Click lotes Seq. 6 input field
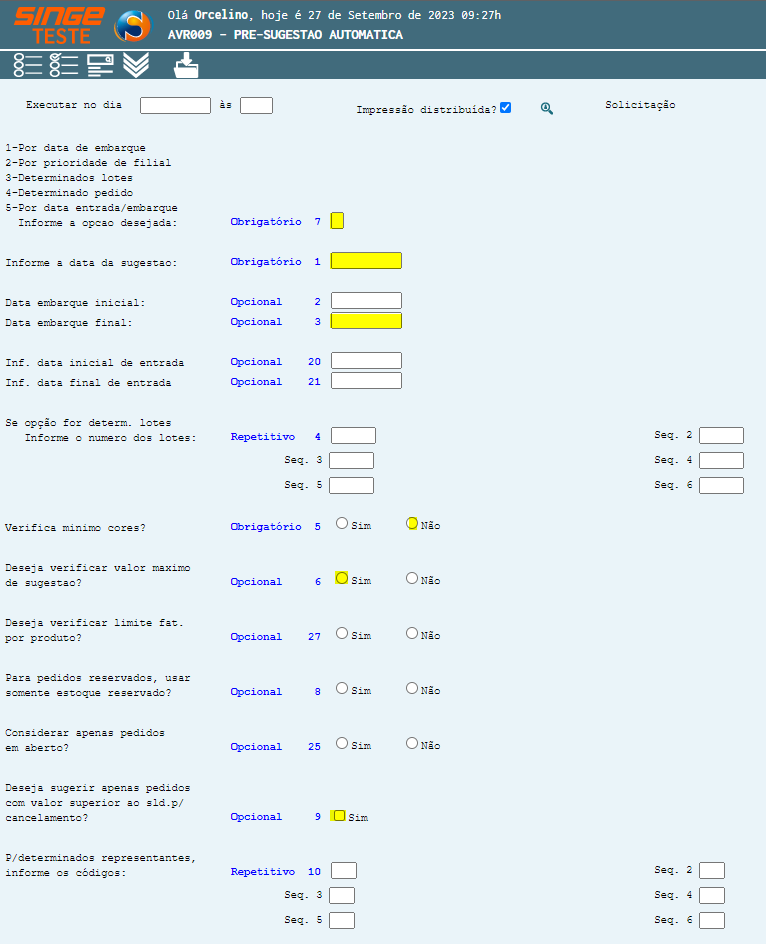Screen dimensions: 766x944 (x=721, y=485)
